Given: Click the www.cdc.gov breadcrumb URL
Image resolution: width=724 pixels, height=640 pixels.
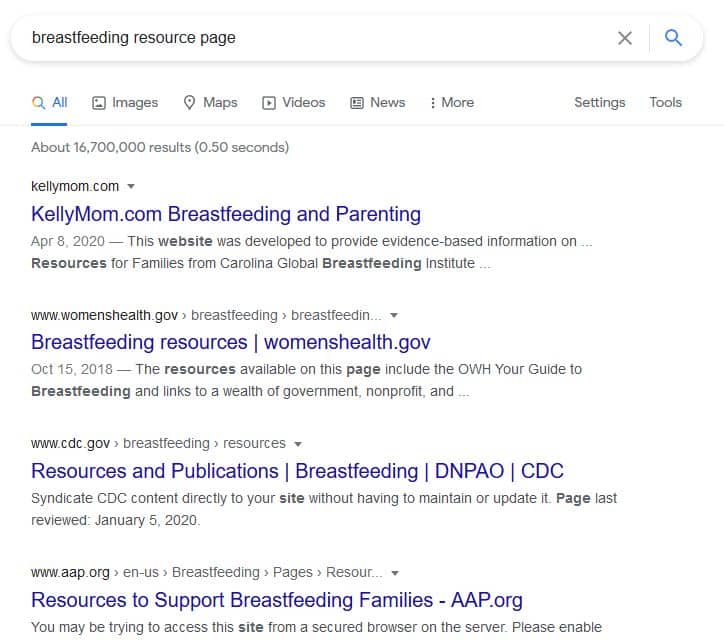Looking at the screenshot, I should click(x=68, y=443).
